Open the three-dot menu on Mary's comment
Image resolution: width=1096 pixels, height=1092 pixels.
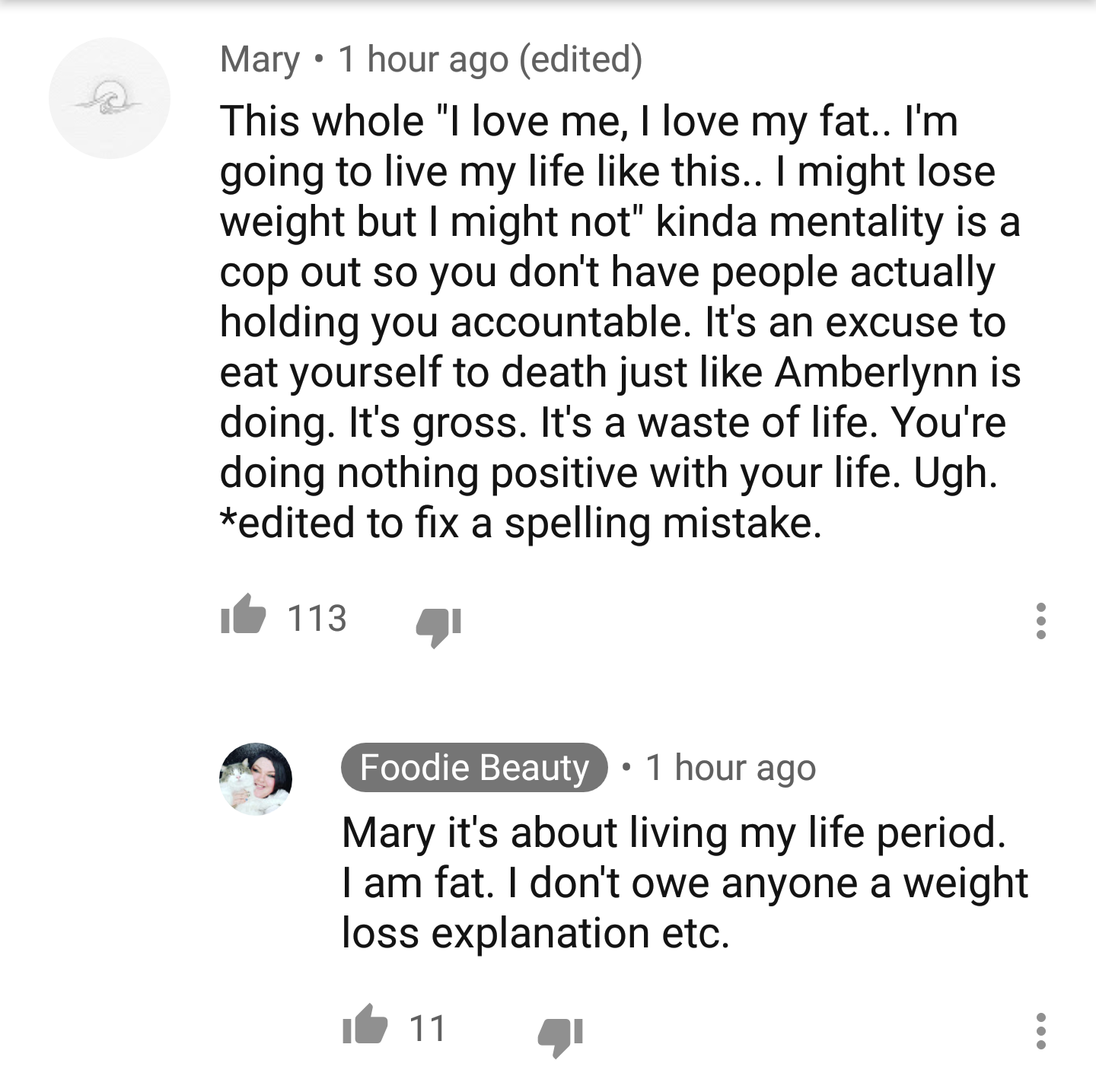(x=1041, y=621)
